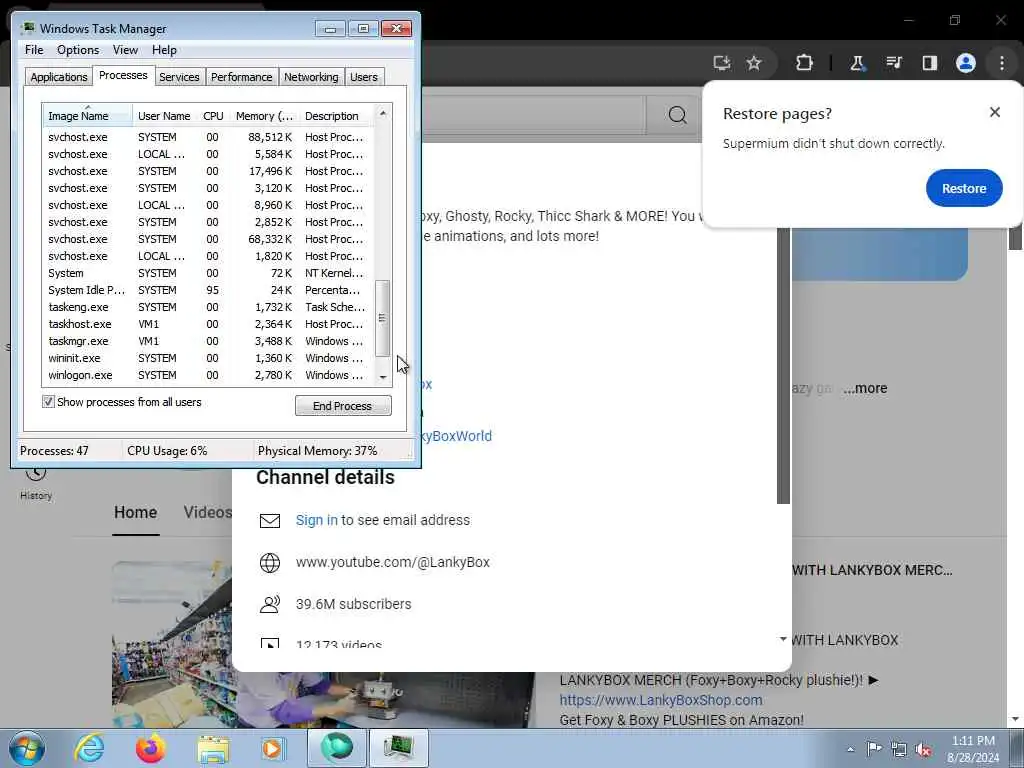The width and height of the screenshot is (1024, 768).
Task: Select svchost.exe using 88,512 K memory
Action: tap(208, 137)
